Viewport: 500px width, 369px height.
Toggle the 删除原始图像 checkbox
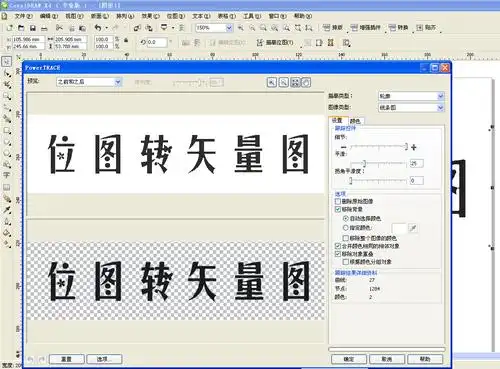(338, 201)
